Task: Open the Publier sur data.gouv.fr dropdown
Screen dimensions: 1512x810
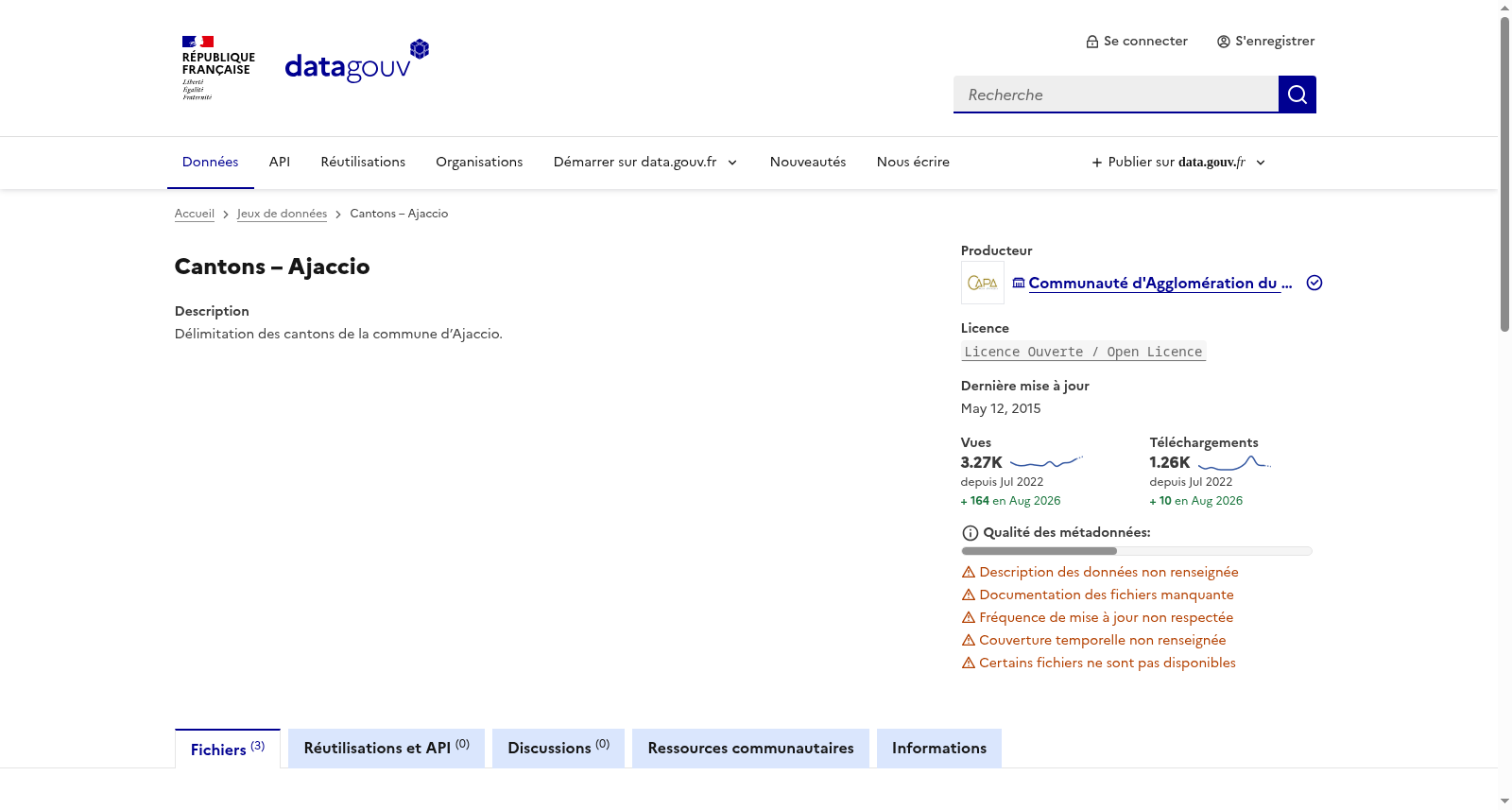Action: 1178,163
